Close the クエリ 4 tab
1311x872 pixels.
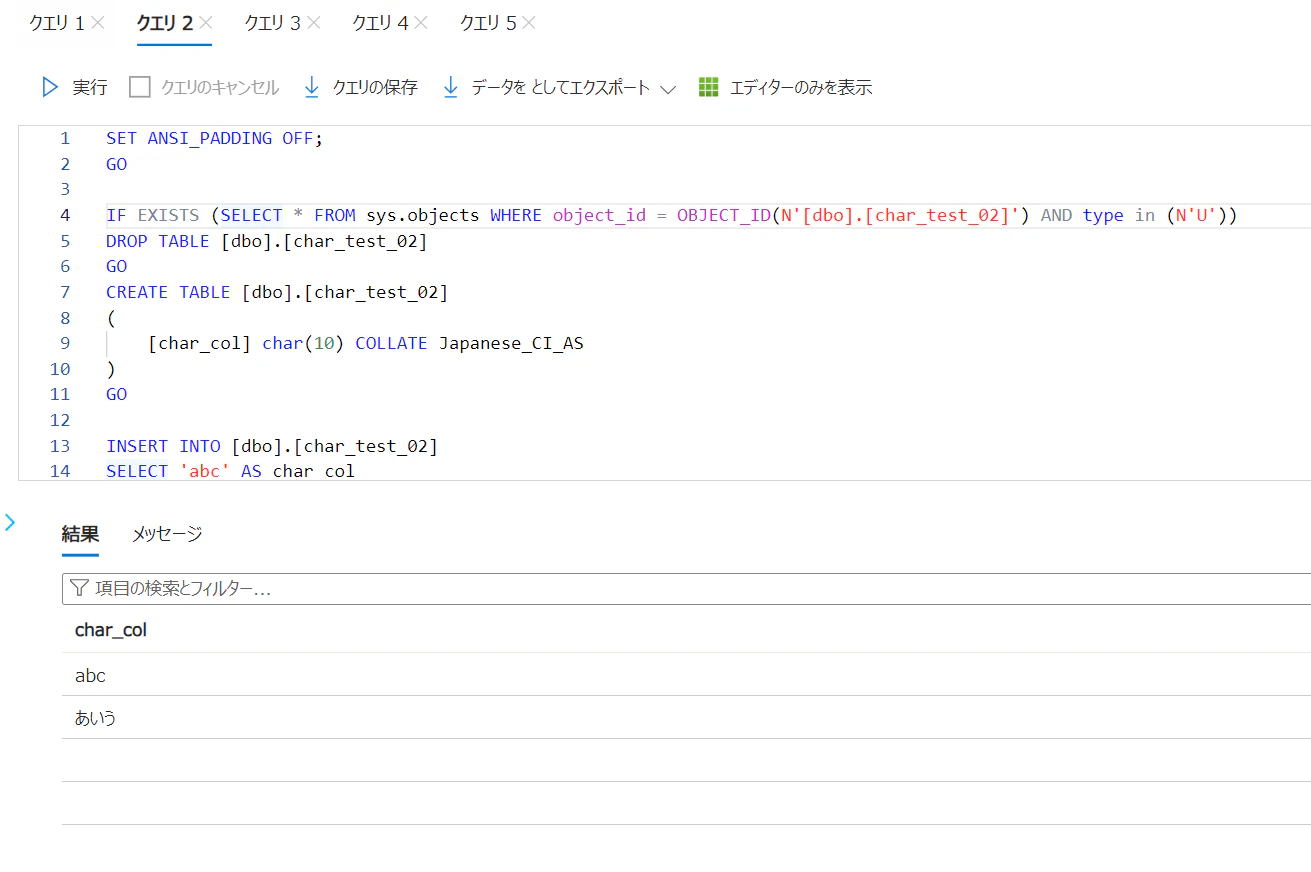[x=421, y=22]
